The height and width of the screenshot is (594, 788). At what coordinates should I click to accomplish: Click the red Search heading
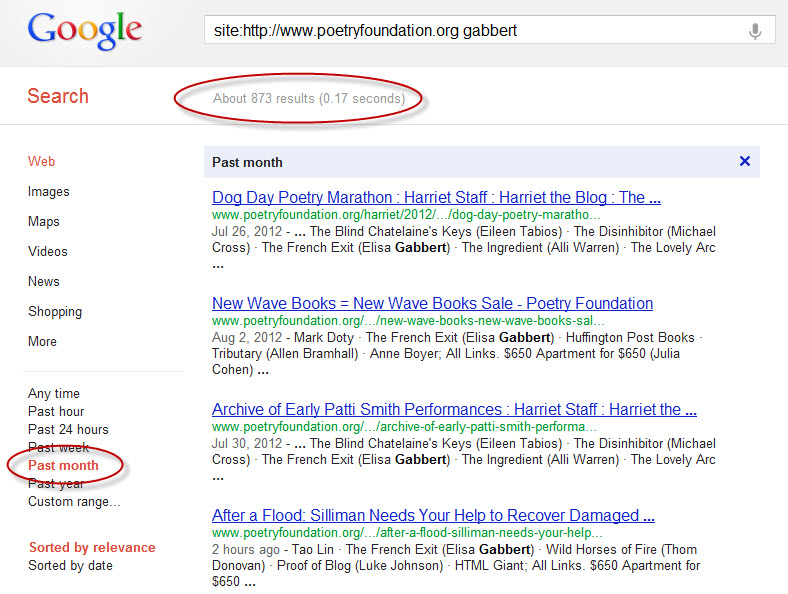point(58,96)
